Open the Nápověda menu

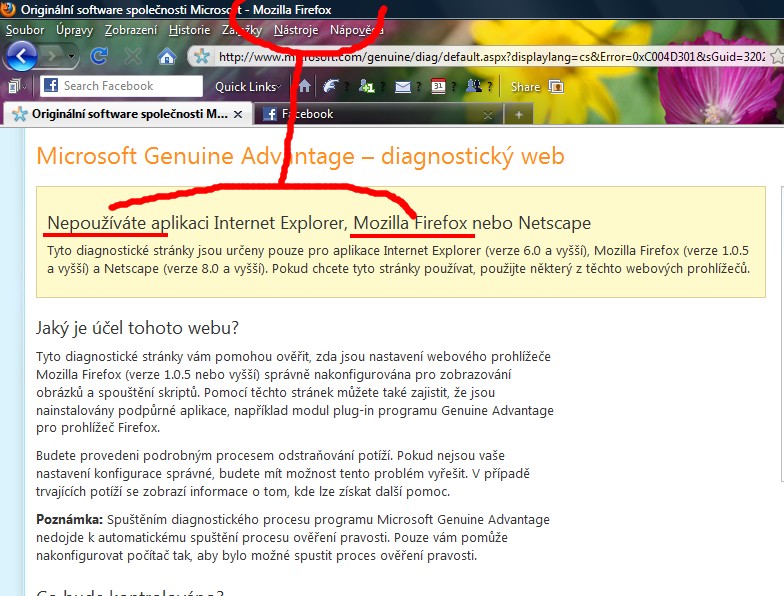pos(356,30)
